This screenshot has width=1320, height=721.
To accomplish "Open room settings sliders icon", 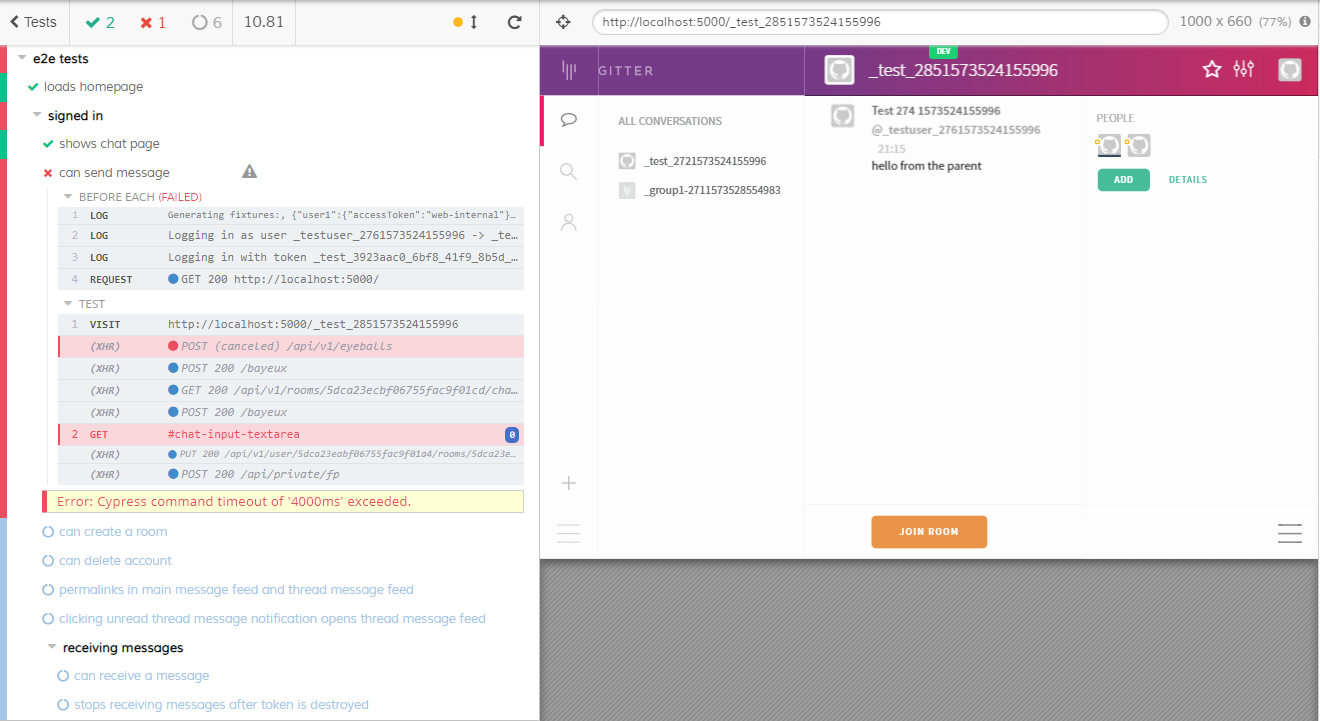I will [1244, 69].
